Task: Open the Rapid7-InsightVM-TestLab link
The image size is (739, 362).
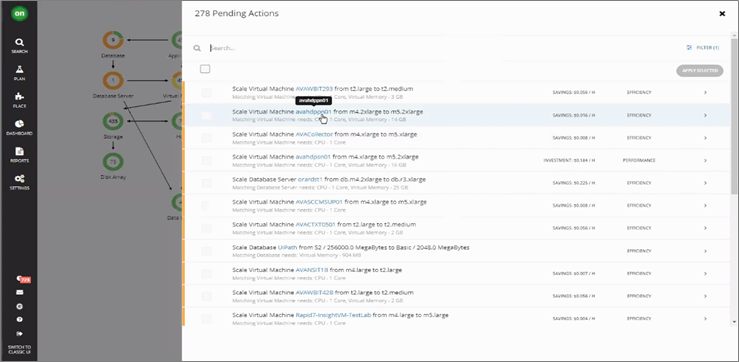Action: (x=333, y=315)
